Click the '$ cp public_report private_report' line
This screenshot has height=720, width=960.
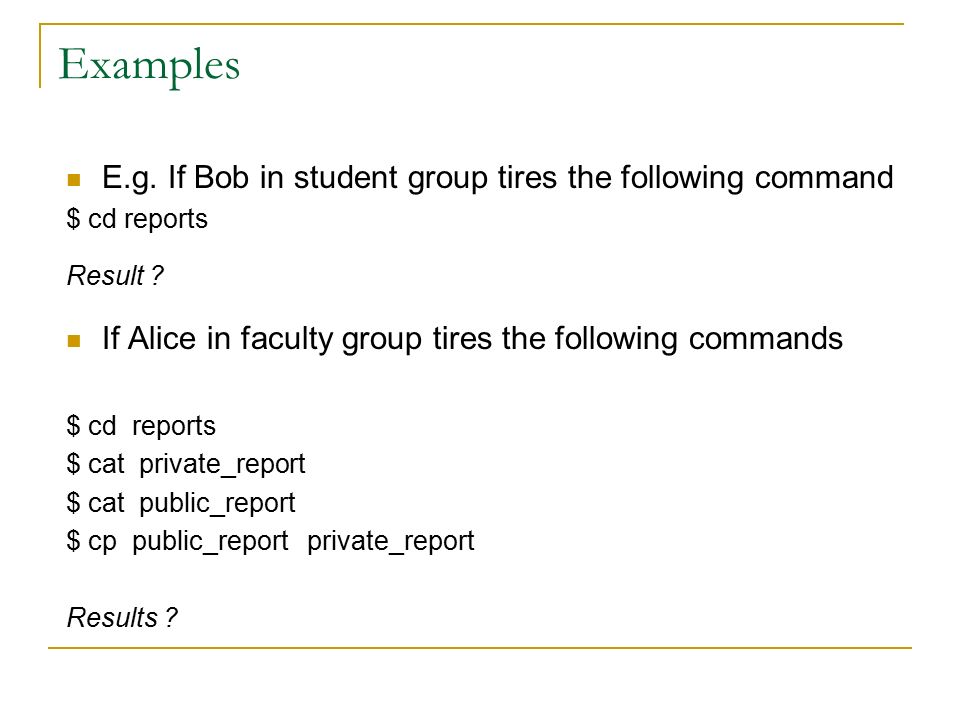coord(270,541)
